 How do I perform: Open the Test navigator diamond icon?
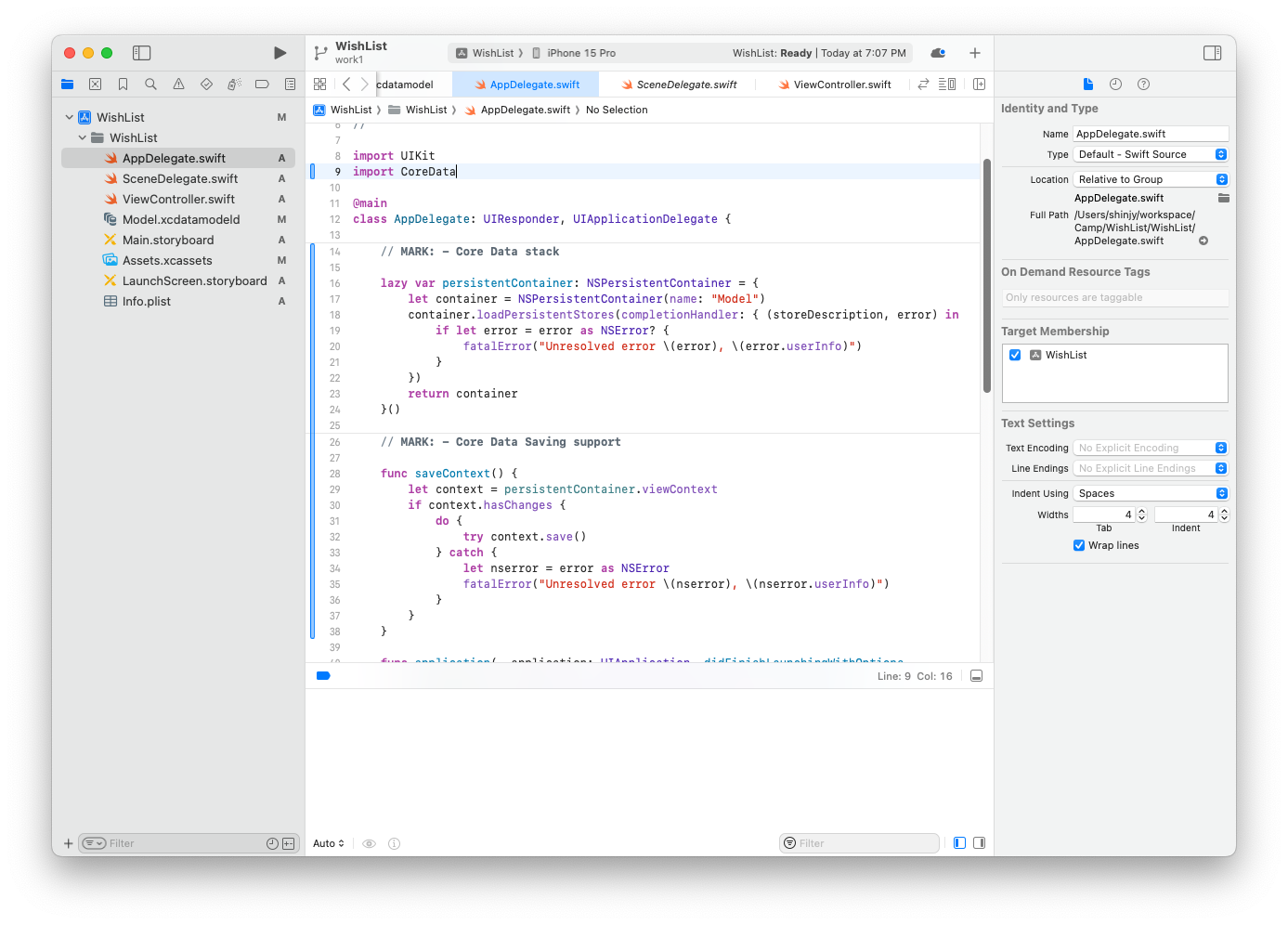(x=206, y=84)
